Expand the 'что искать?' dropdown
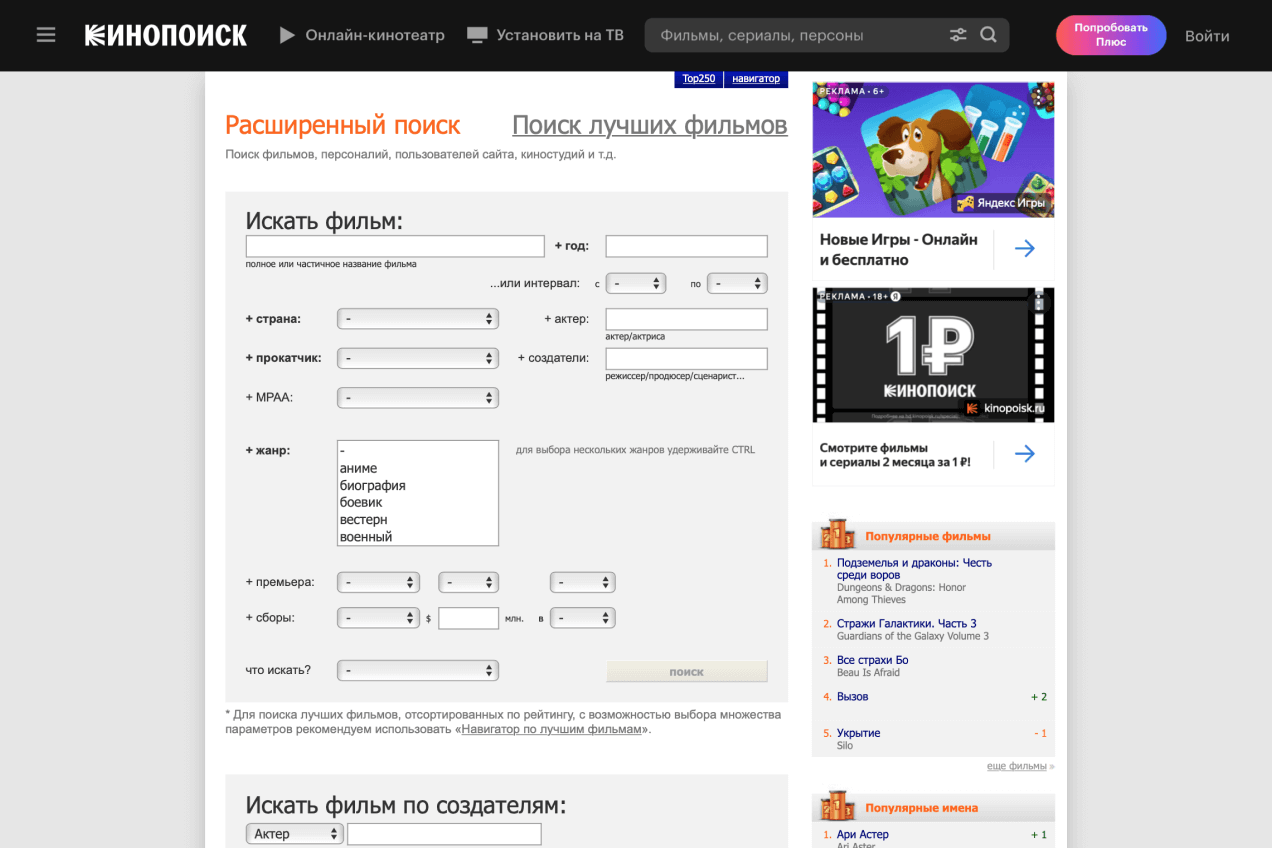Image resolution: width=1272 pixels, height=848 pixels. click(417, 671)
